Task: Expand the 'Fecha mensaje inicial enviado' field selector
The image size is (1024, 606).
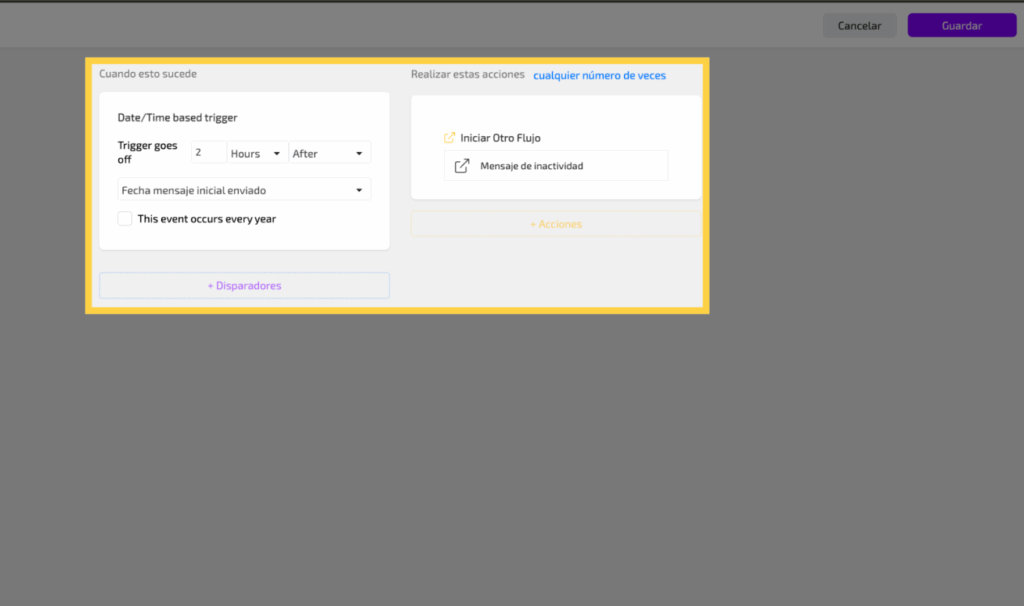Action: click(243, 190)
